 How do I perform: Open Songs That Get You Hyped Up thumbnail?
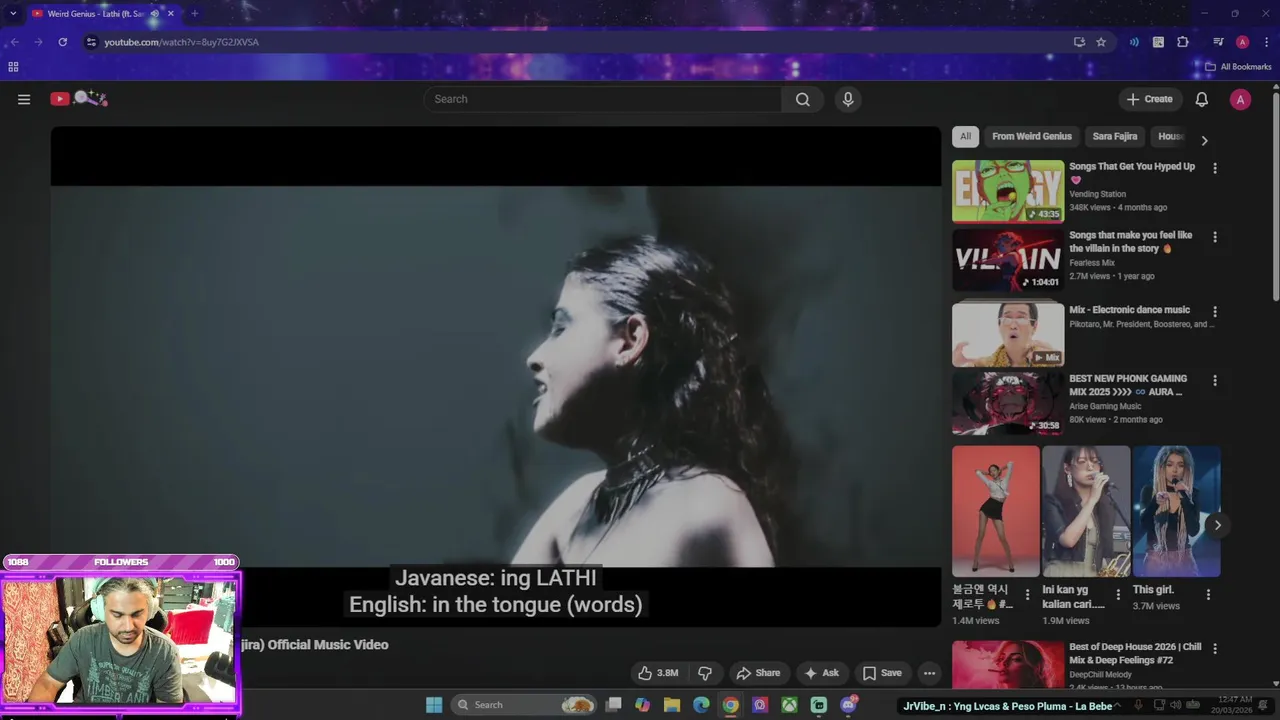[1008, 191]
